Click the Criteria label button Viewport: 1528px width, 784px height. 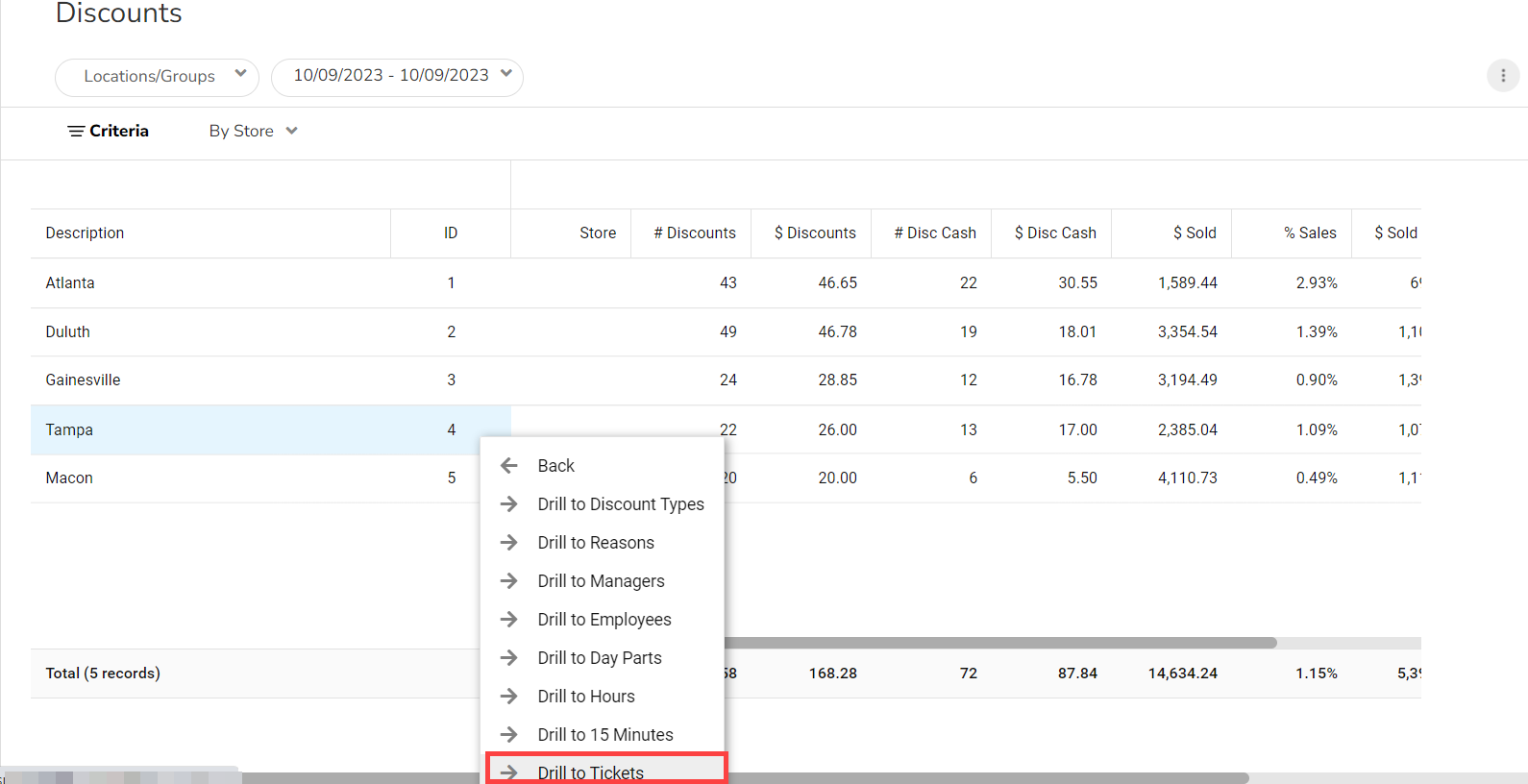coord(119,132)
